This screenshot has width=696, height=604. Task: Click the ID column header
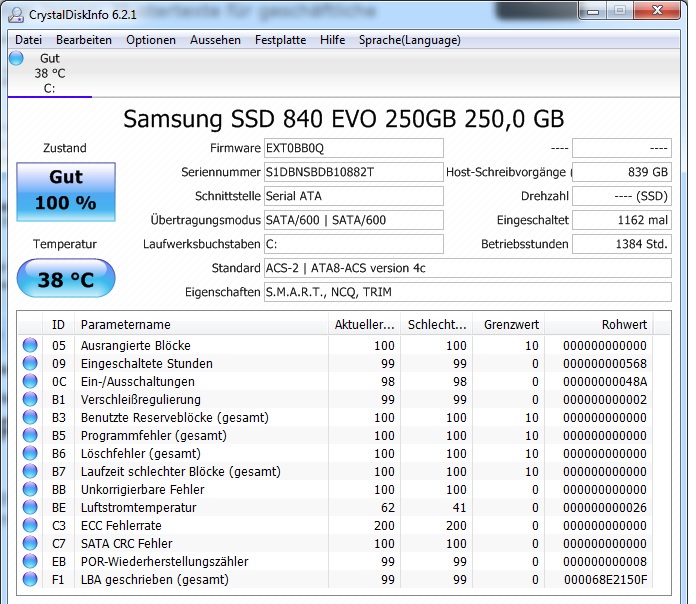tap(58, 324)
